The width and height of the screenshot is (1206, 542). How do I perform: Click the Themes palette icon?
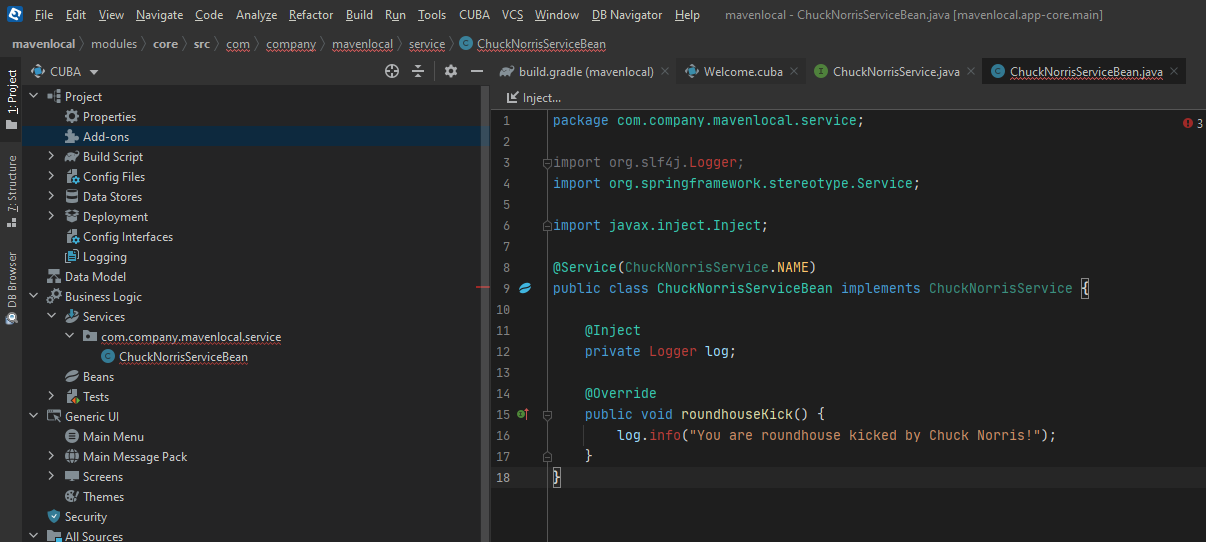point(72,497)
